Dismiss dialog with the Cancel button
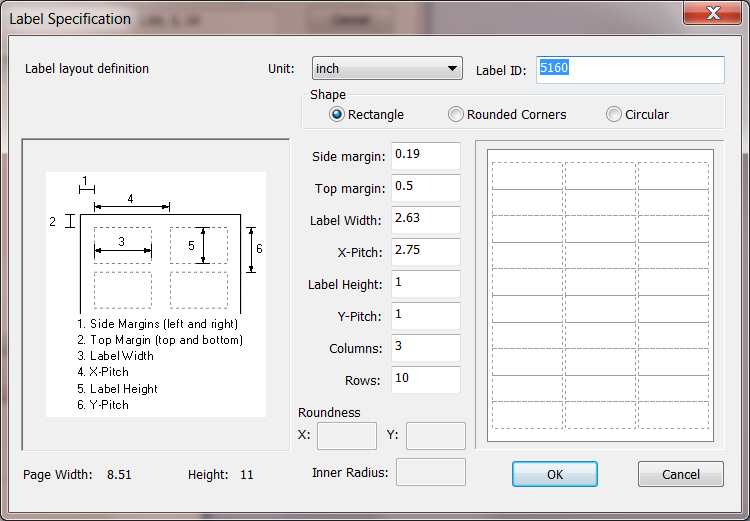 tap(681, 474)
